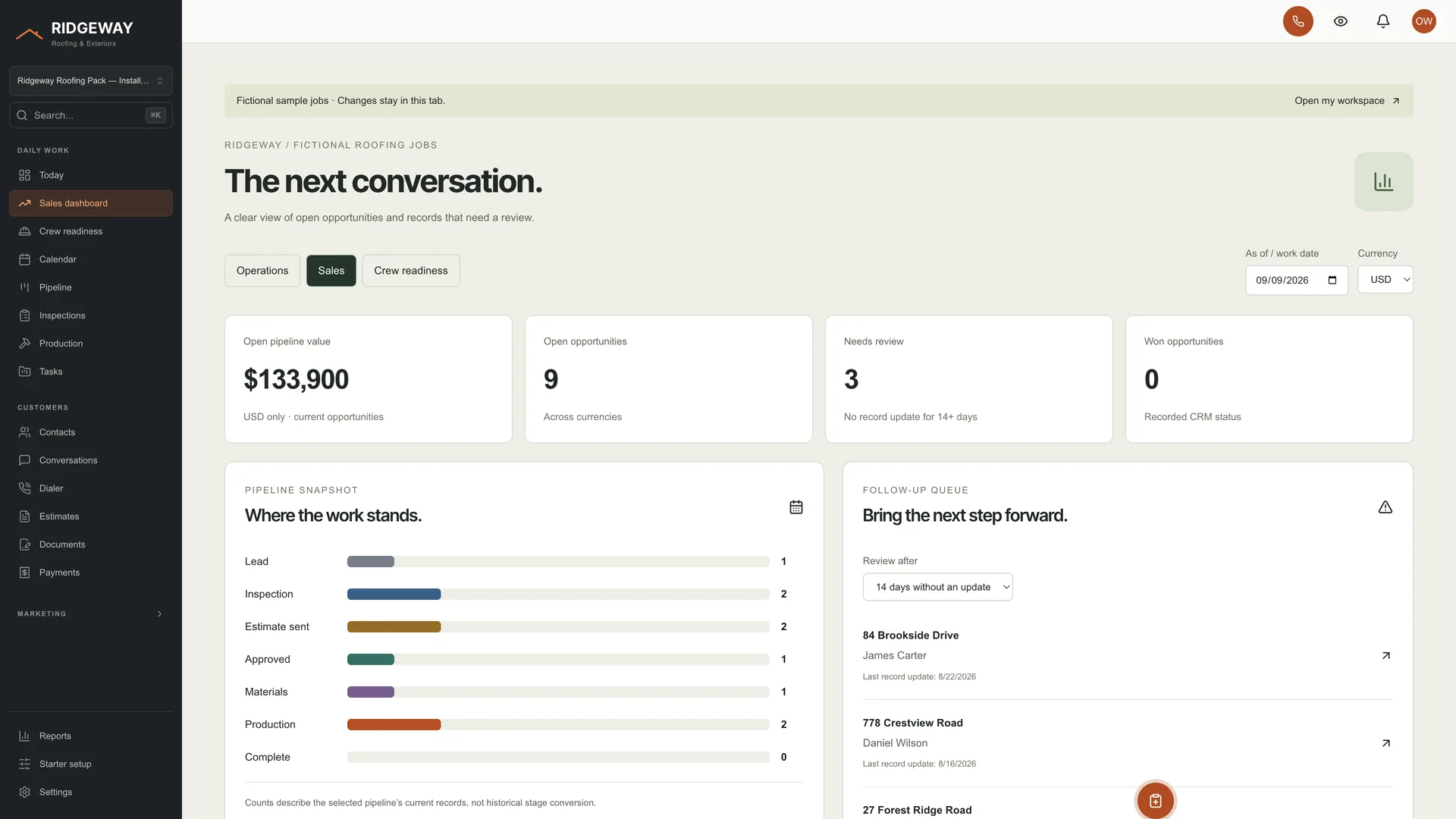Click the warning triangle in Follow-up Queue
1456x819 pixels.
click(1385, 507)
